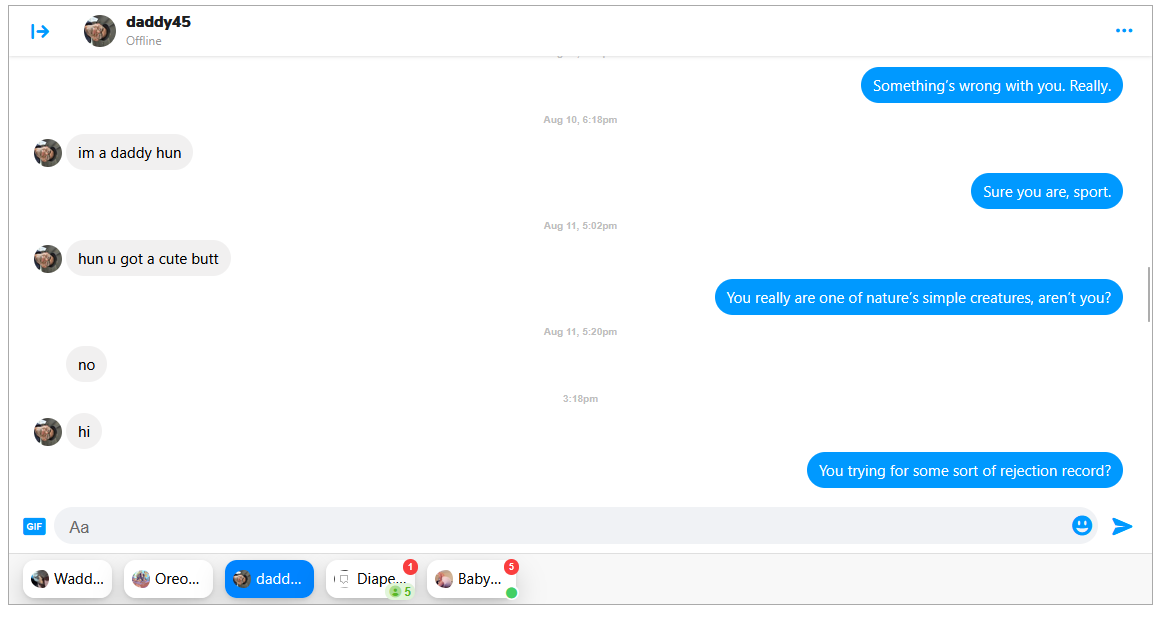This screenshot has height=618, width=1165.
Task: Open the Diape... group chat tab
Action: pos(371,579)
